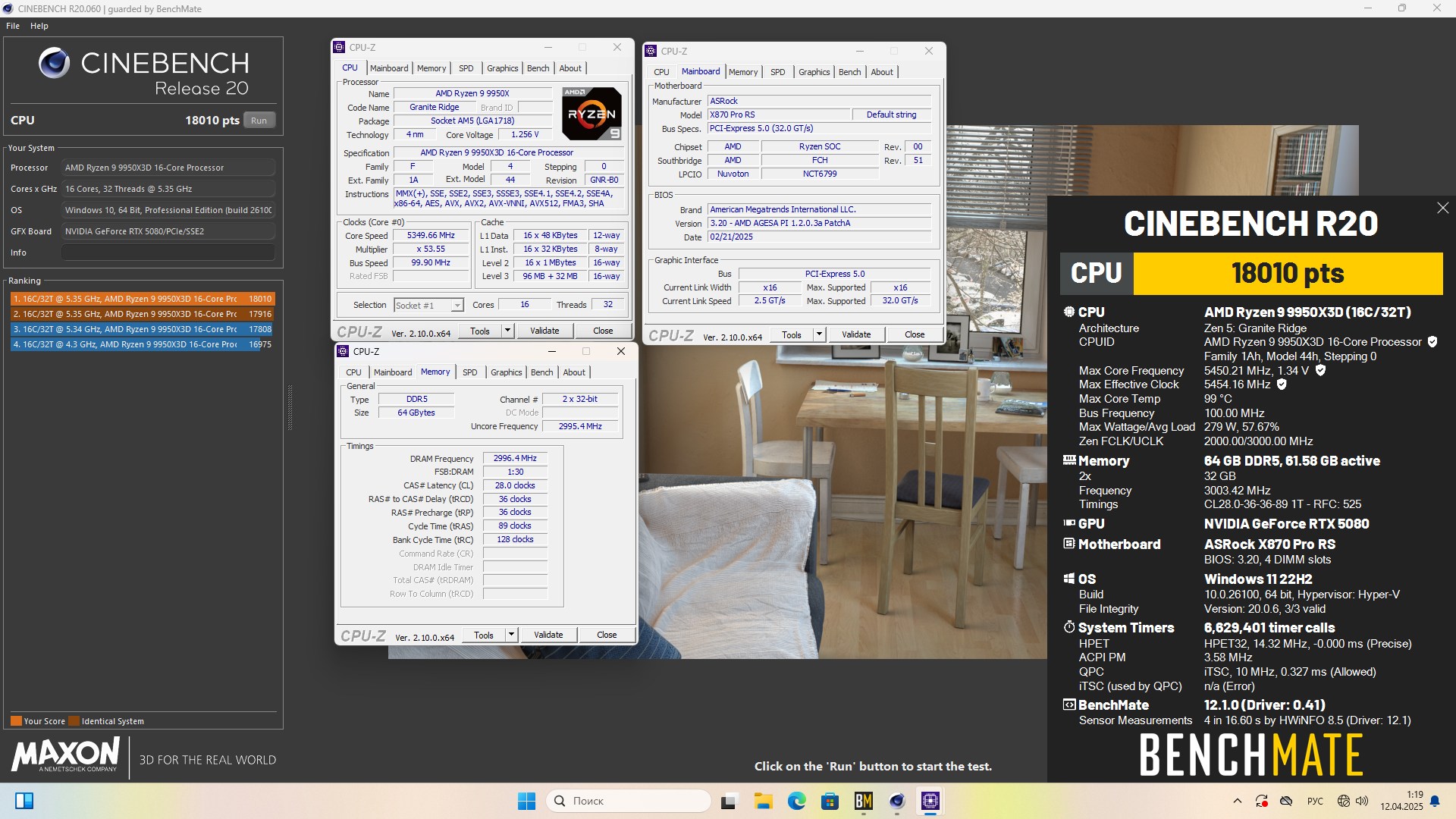Click the network globe tray icon
Screen dimensions: 1456x819
(1344, 801)
